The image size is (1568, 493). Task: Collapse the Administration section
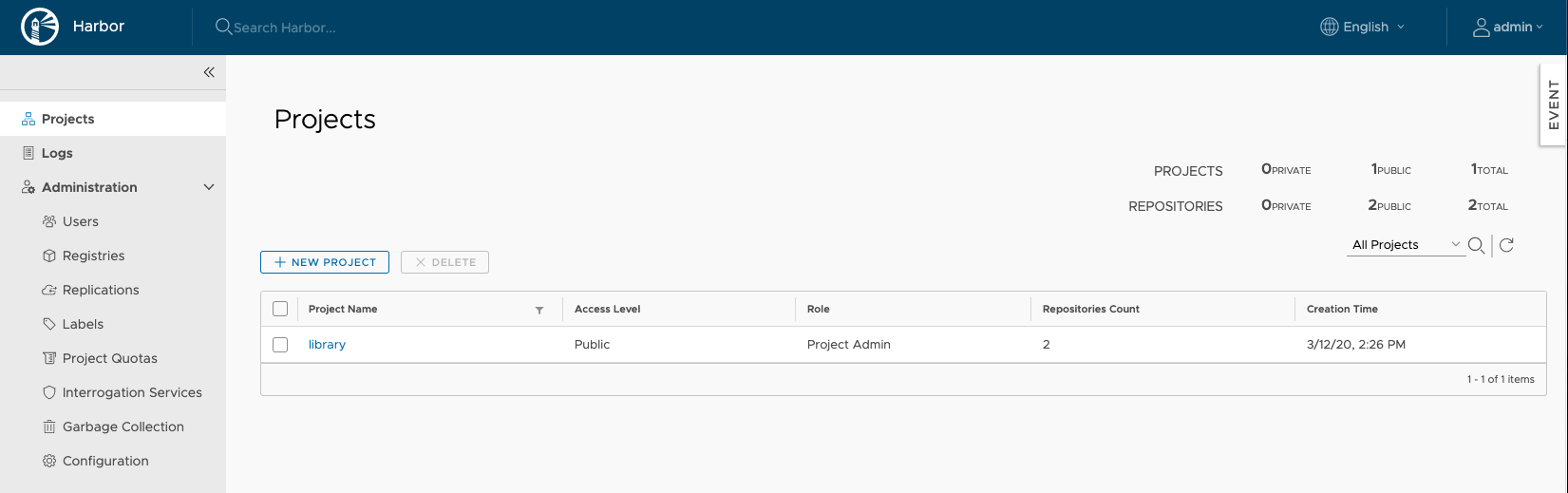click(x=209, y=187)
